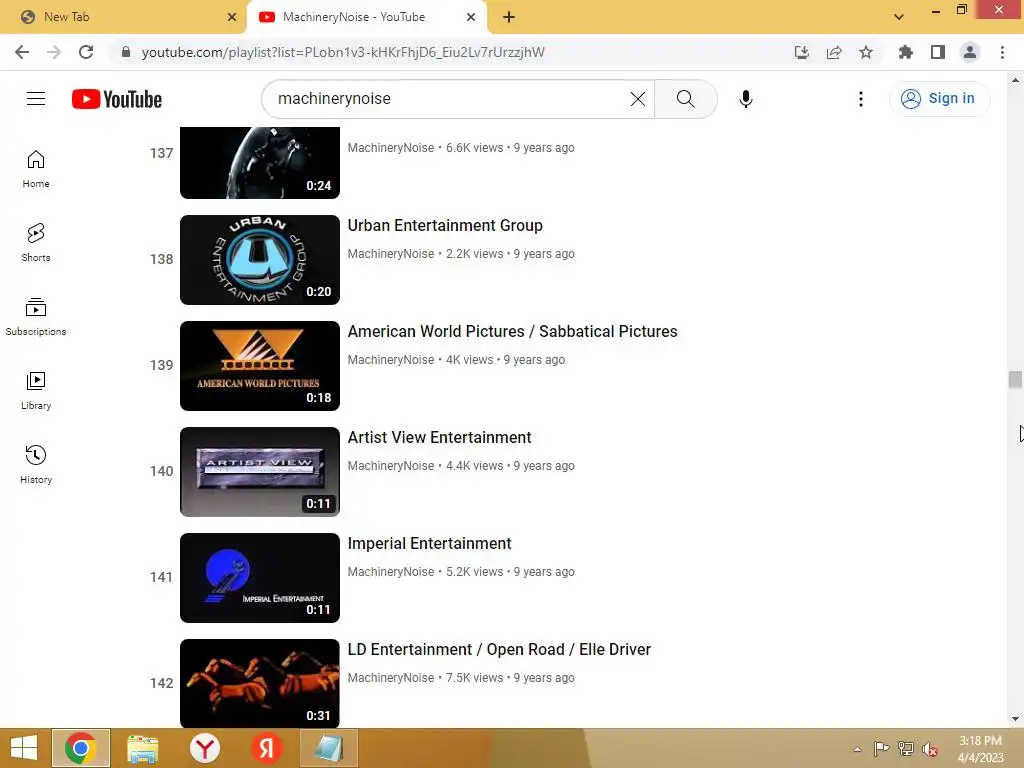
Task: View site information via the lock icon
Action: pos(126,52)
